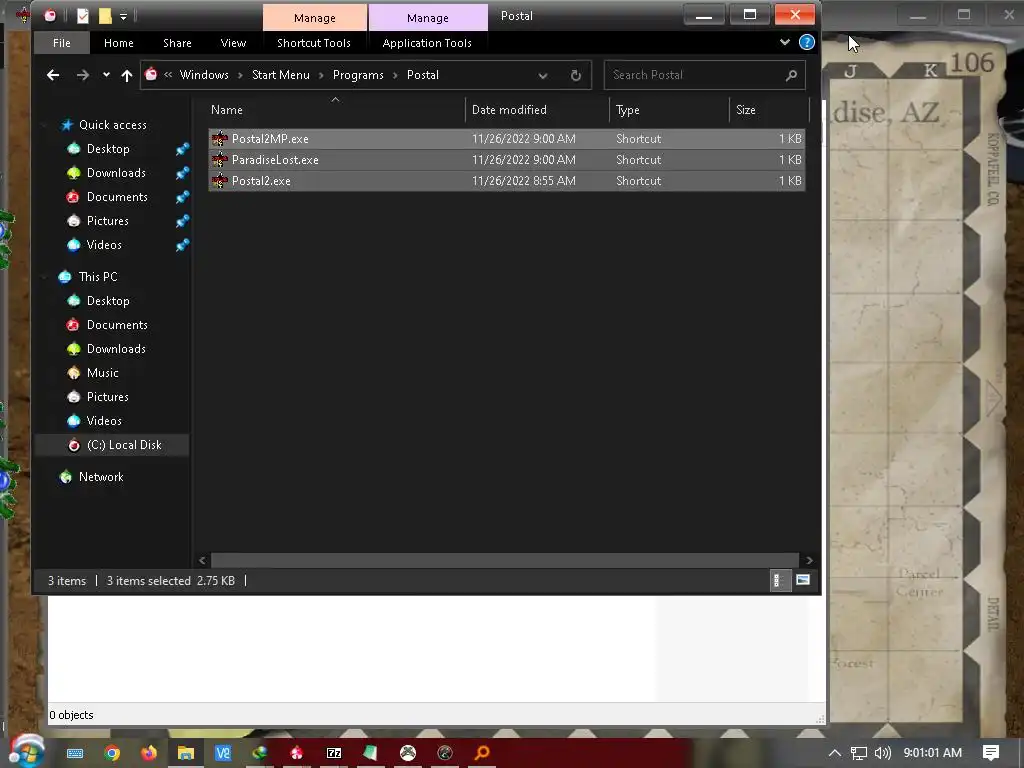Screen dimensions: 1024x768
Task: Open on-screen keyboard from taskbar
Action: point(75,753)
